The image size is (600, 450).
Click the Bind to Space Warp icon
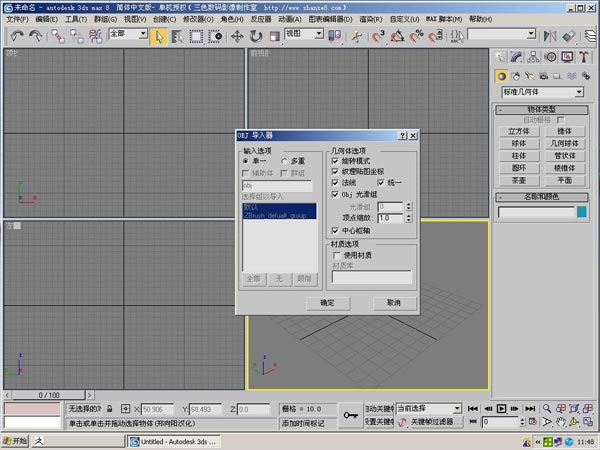[x=95, y=36]
